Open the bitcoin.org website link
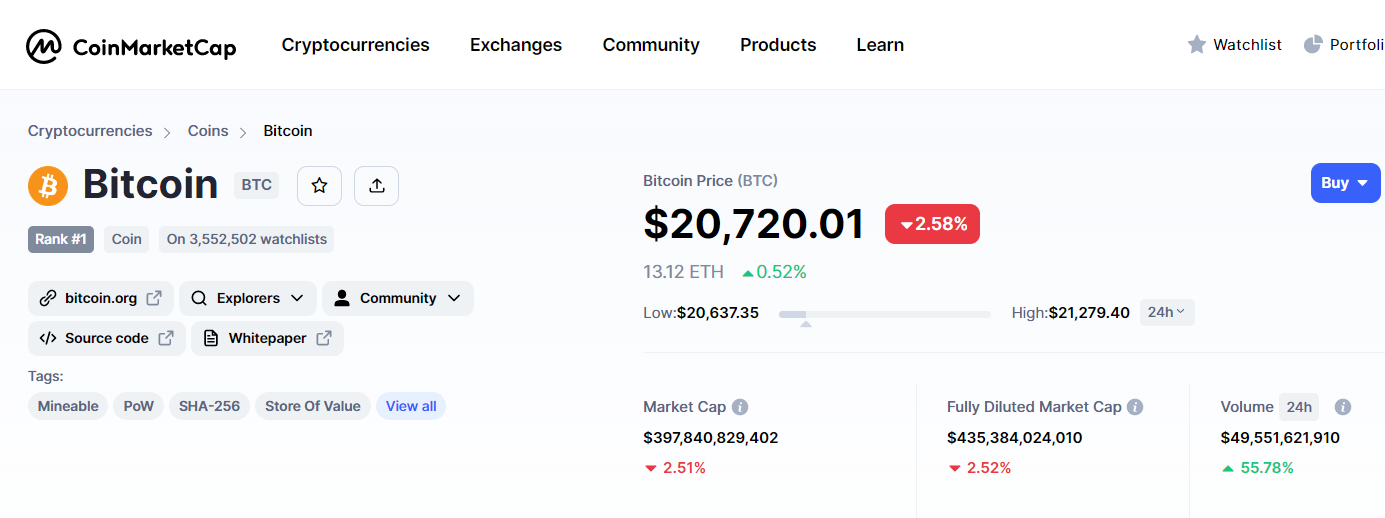1385x518 pixels. tap(101, 298)
